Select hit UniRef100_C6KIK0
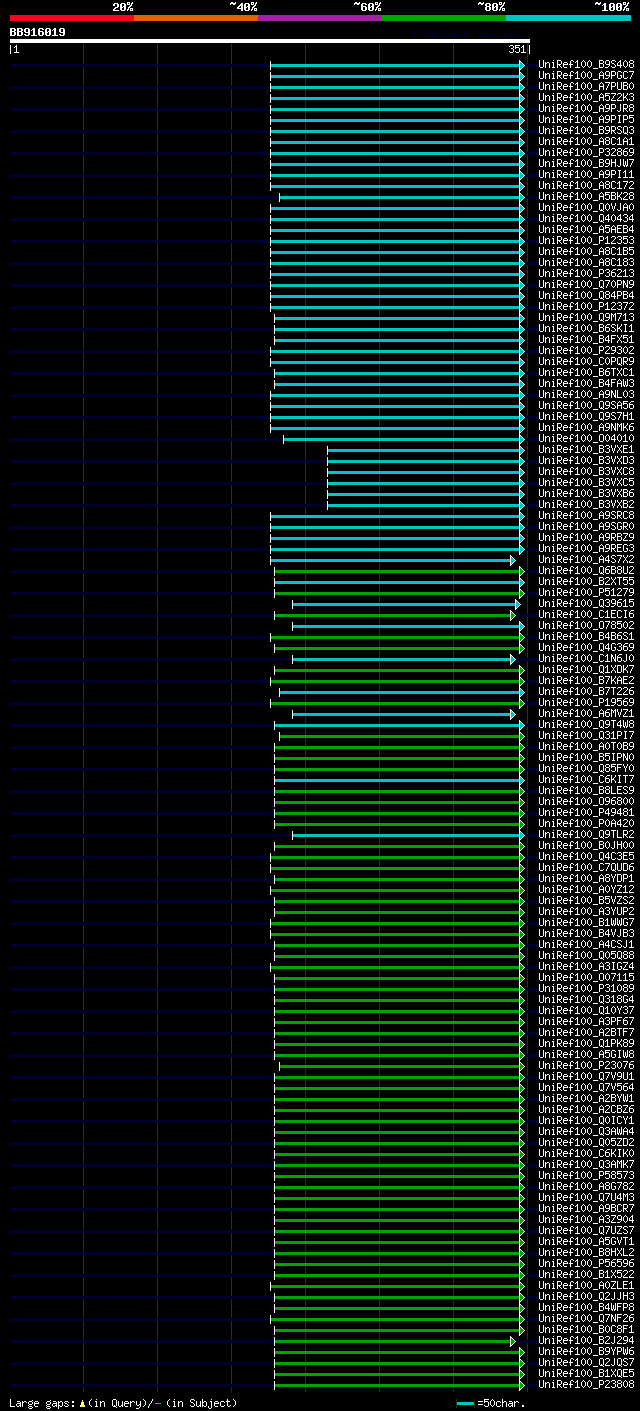This screenshot has width=640, height=1411. tap(586, 1154)
